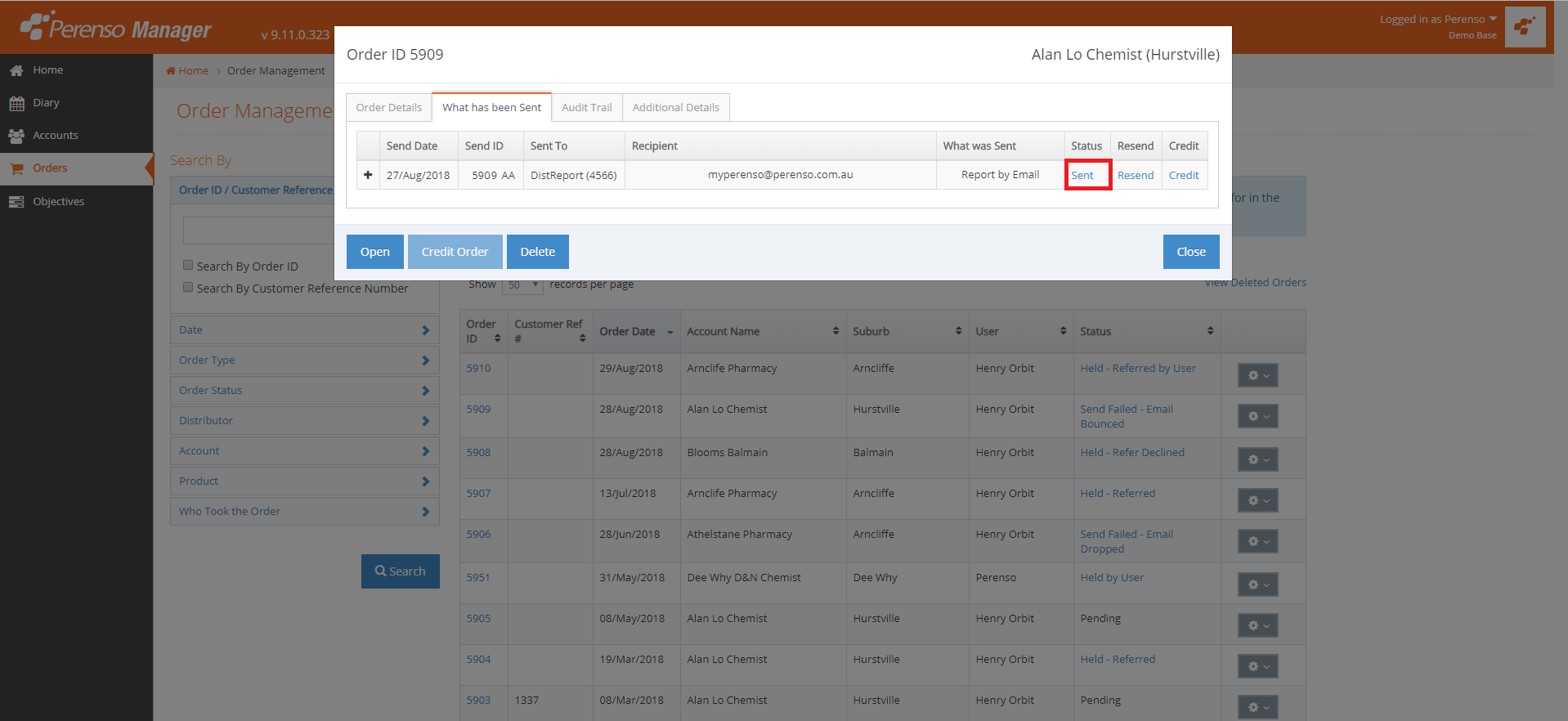Click the Perenso avatar icon top right
The height and width of the screenshot is (721, 1568).
1525,27
